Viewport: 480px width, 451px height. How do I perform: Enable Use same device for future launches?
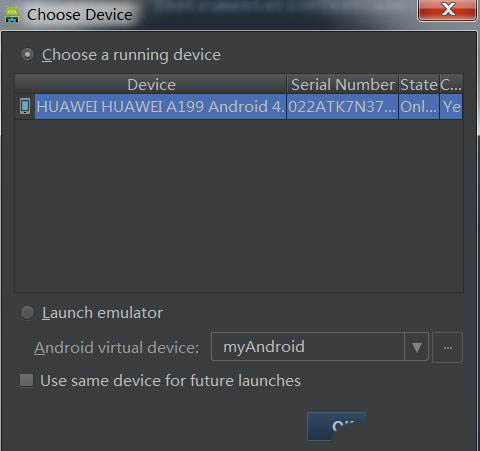(x=26, y=380)
